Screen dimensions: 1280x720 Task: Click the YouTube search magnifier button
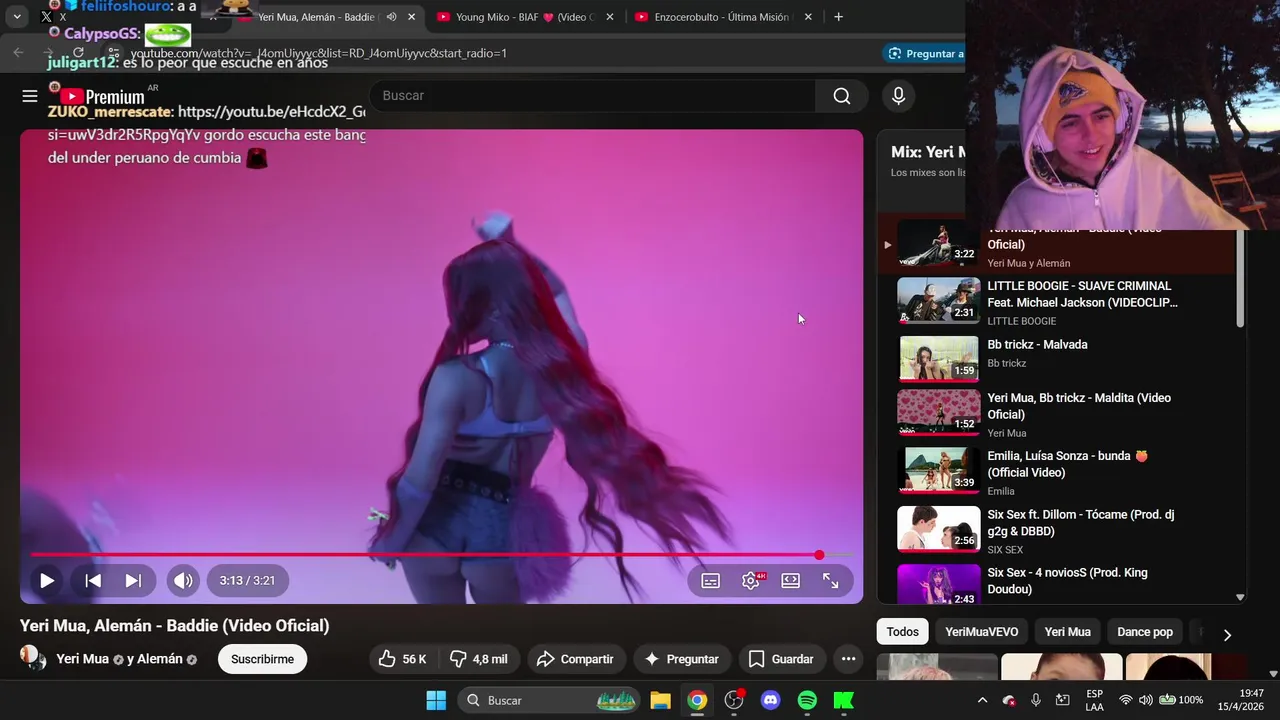coord(842,96)
